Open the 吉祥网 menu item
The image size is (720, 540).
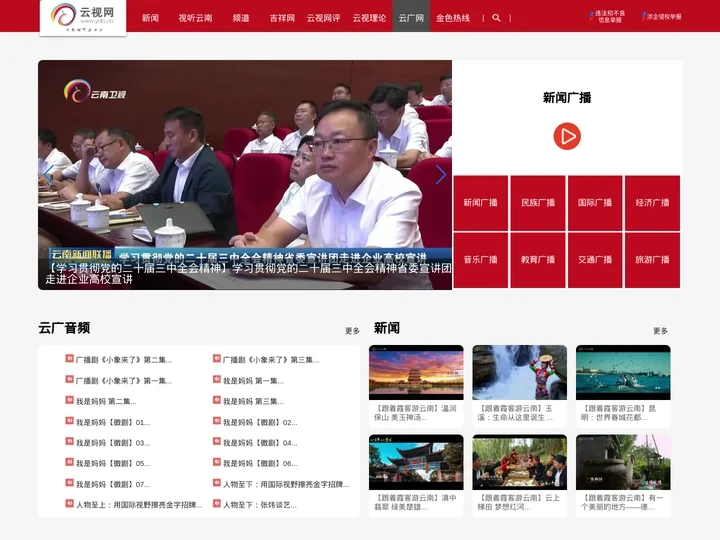pos(282,18)
